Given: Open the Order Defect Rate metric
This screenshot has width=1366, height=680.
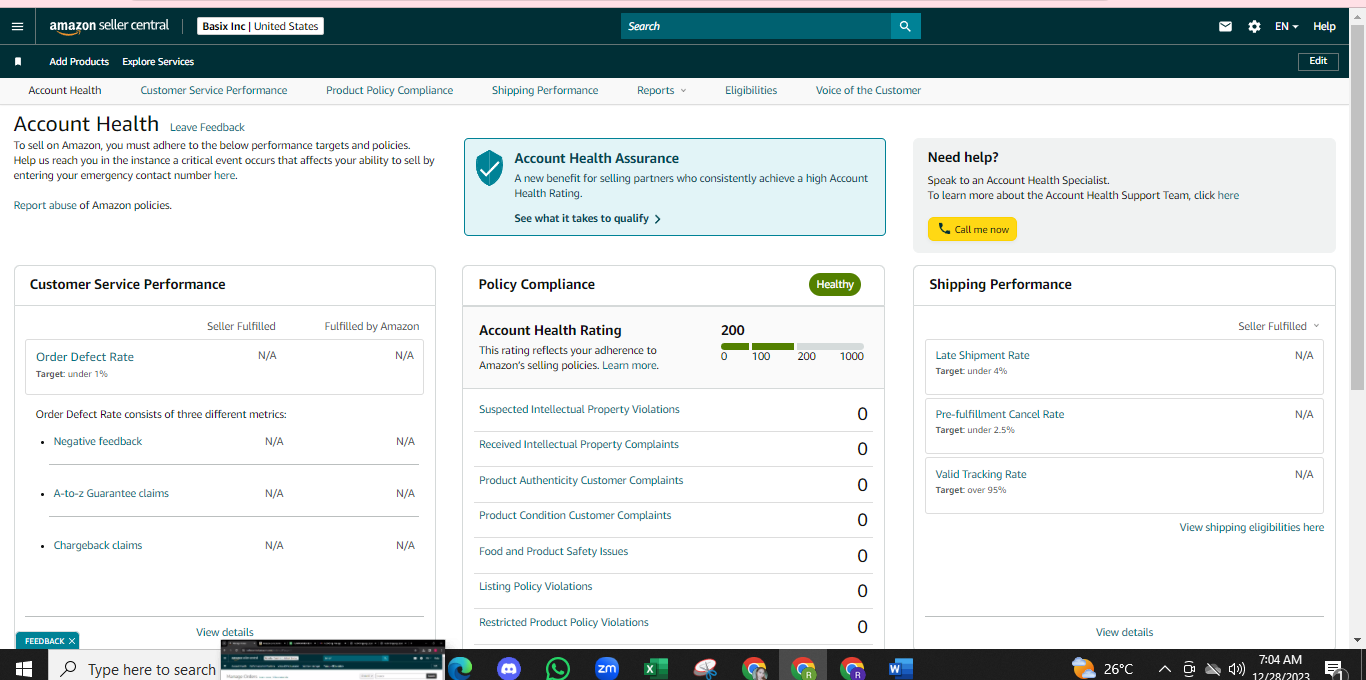Looking at the screenshot, I should click(x=85, y=357).
